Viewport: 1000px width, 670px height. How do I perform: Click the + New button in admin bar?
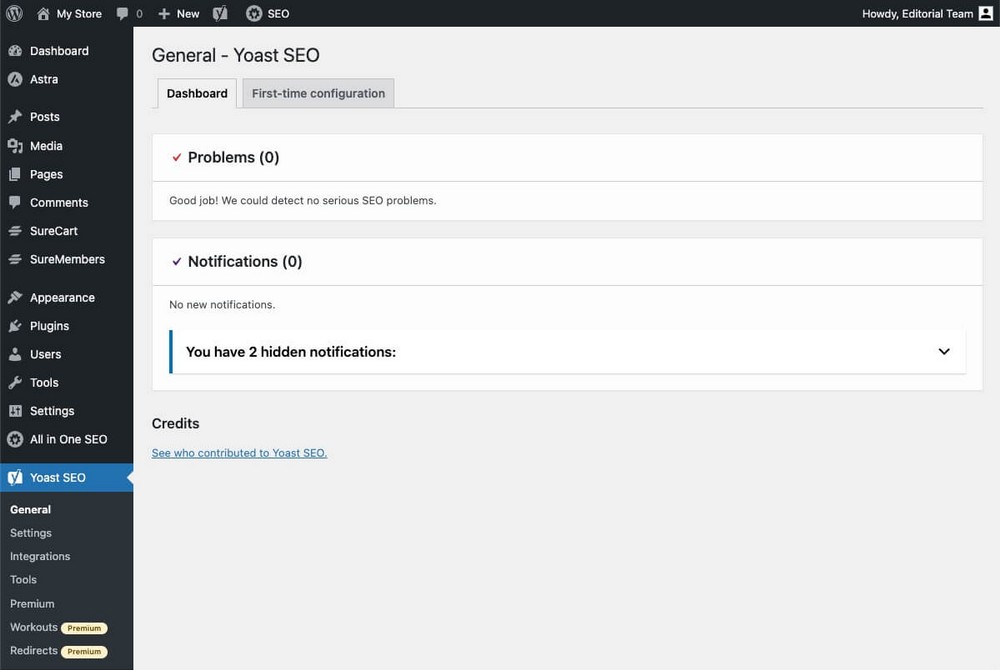pyautogui.click(x=179, y=14)
